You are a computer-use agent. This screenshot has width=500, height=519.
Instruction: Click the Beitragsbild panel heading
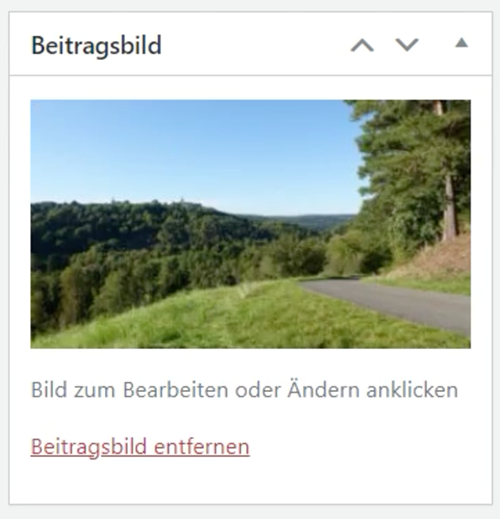coord(96,45)
